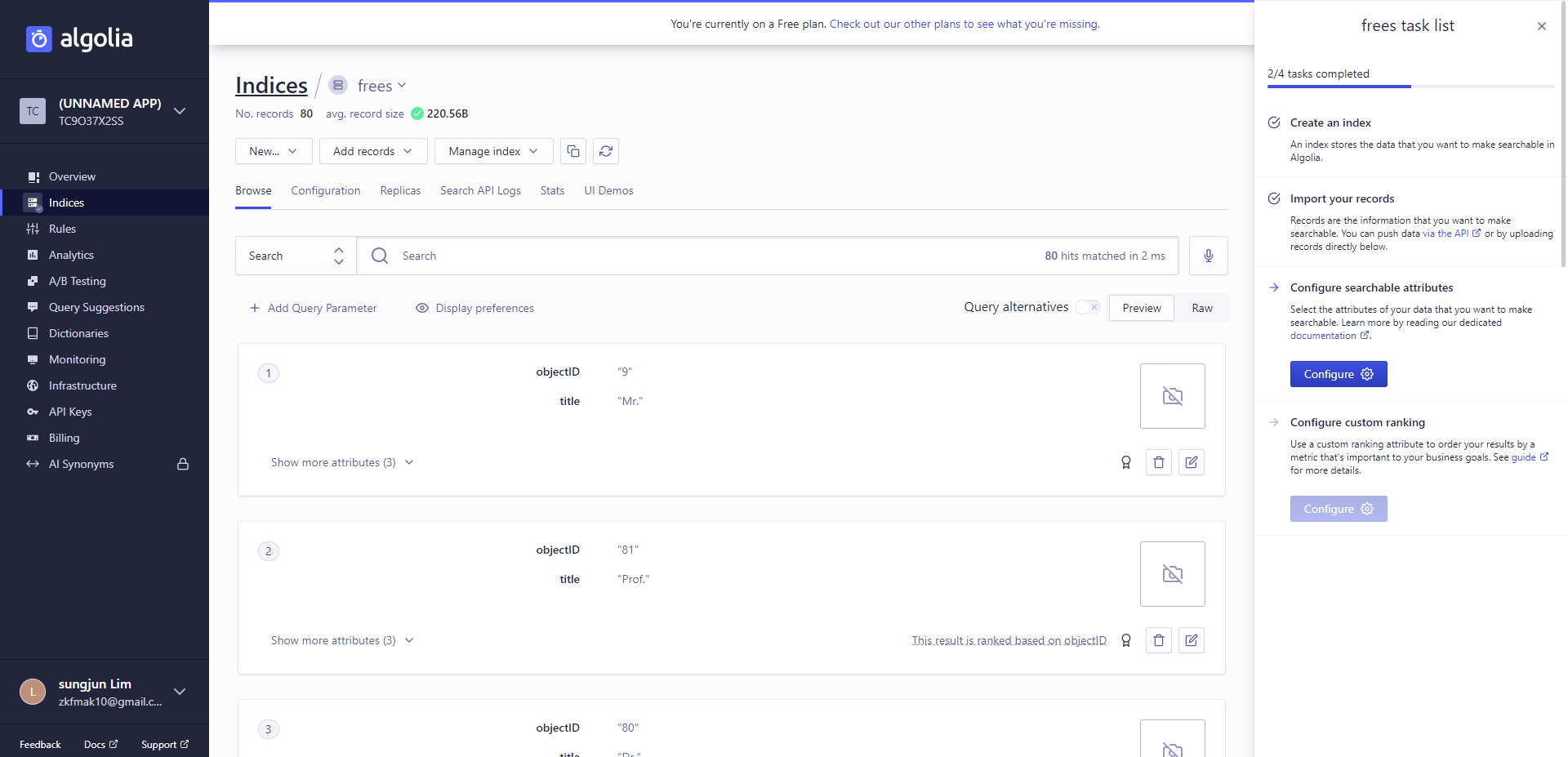
Task: Expand the (UNNAMED APP) application switcher
Action: [x=105, y=111]
